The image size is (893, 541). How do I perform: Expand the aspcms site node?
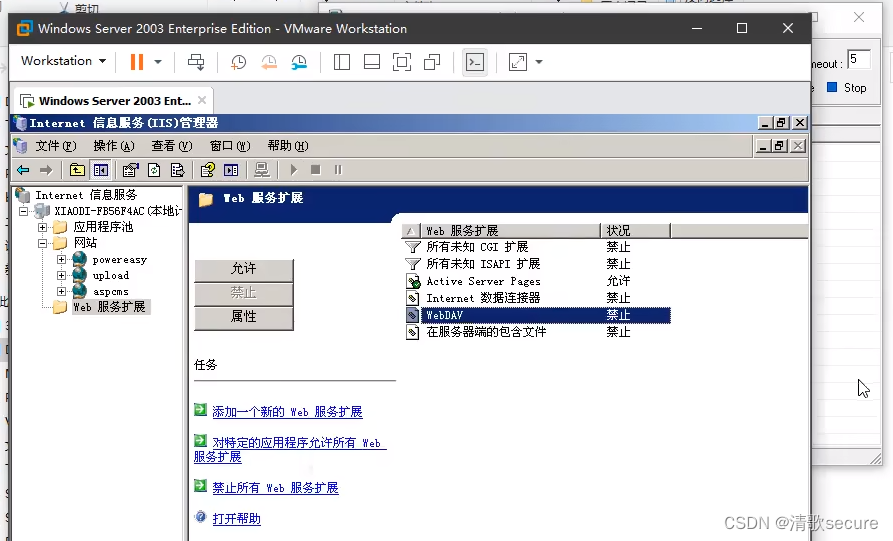62,291
